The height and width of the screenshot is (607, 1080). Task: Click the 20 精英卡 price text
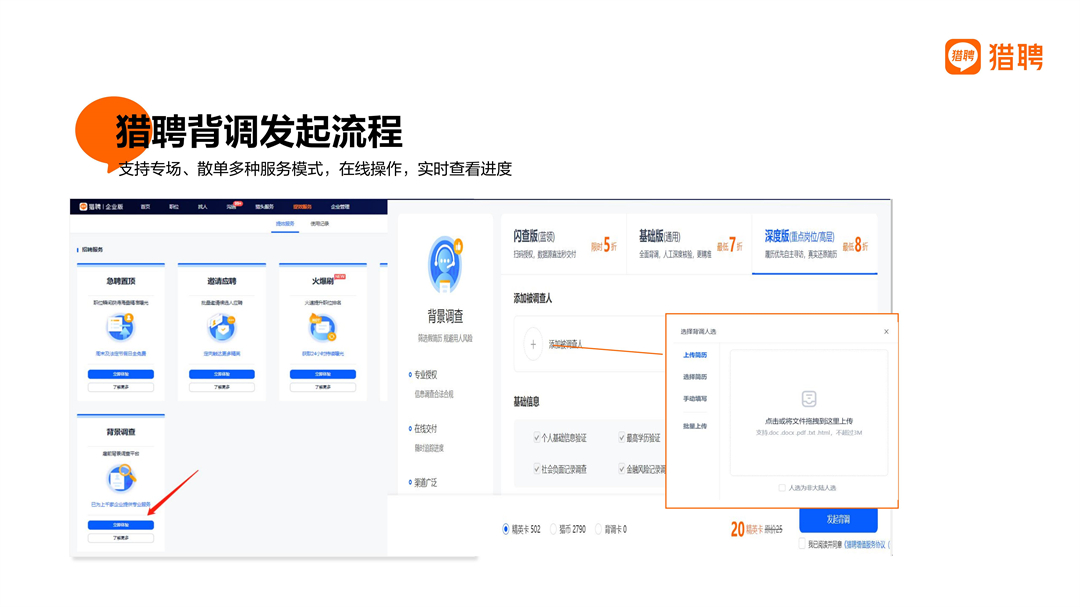(746, 529)
